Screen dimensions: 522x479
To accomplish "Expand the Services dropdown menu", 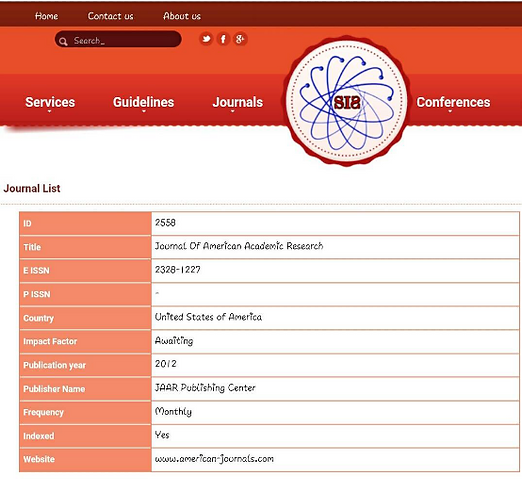I will 50,103.
